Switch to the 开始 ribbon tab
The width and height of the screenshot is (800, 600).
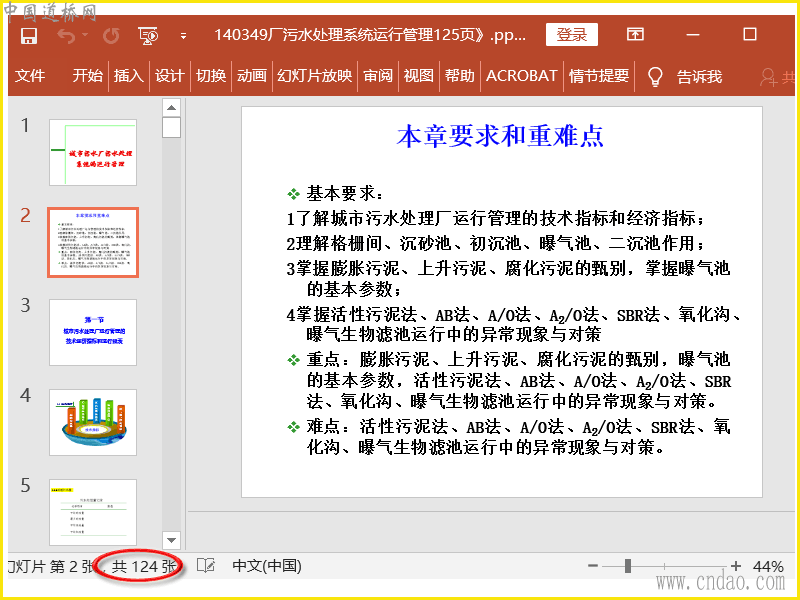click(x=87, y=76)
